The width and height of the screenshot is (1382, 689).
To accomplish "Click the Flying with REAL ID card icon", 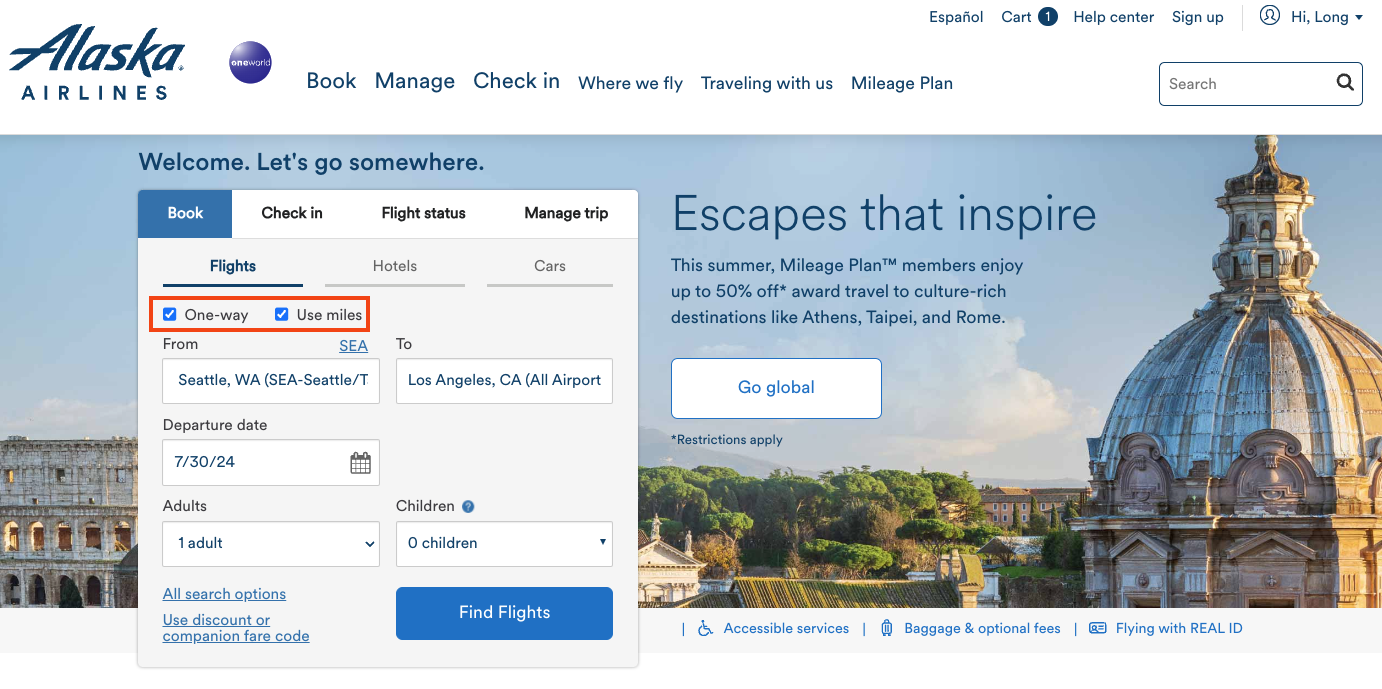I will 1097,628.
